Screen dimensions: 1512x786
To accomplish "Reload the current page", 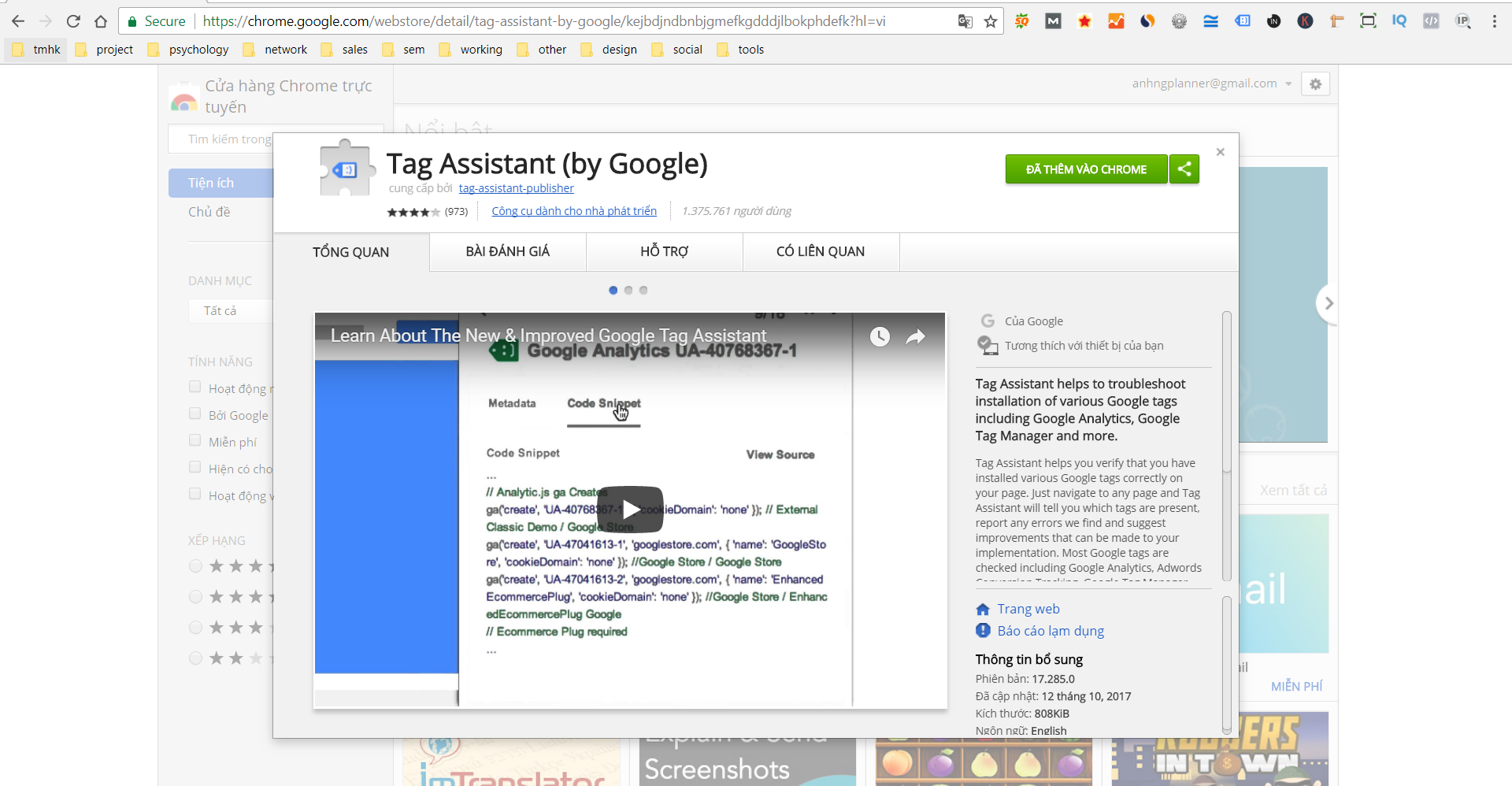I will [x=73, y=21].
